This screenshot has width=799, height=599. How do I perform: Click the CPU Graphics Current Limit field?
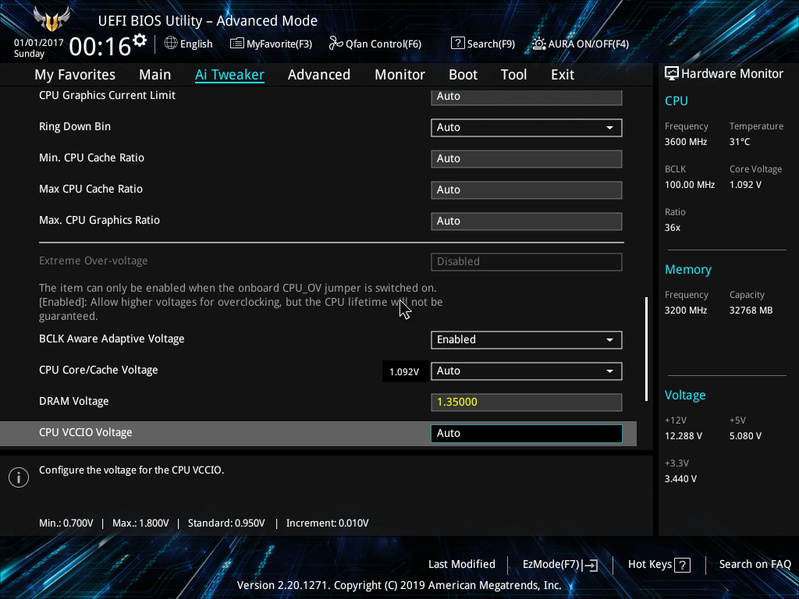[x=526, y=97]
